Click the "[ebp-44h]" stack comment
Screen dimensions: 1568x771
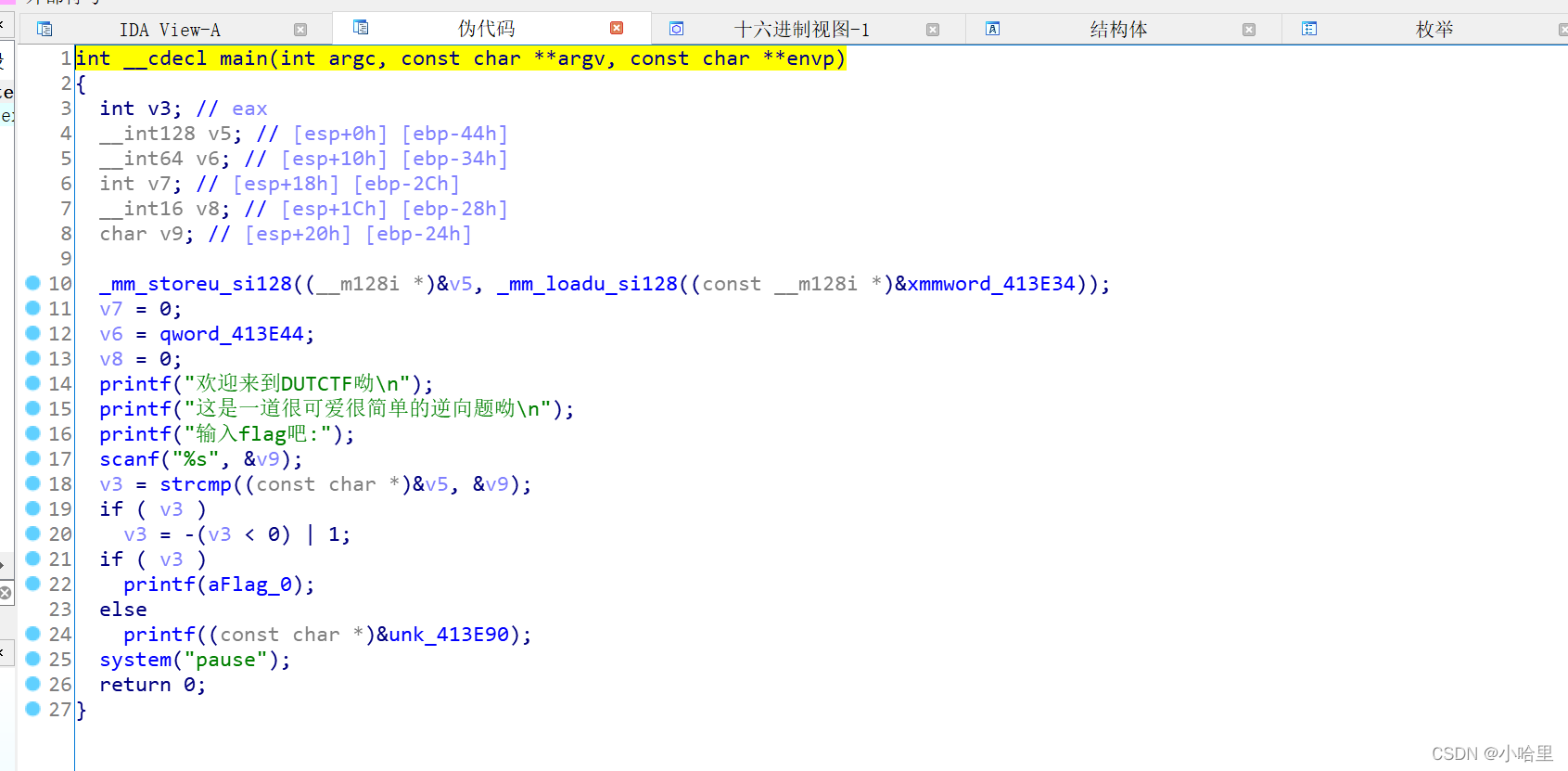(454, 134)
